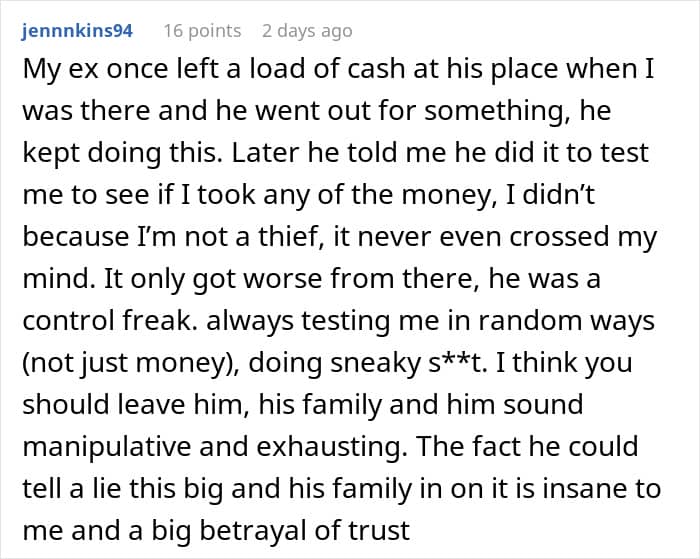Click the "16 points" score label
The image size is (700, 559).
(x=202, y=31)
